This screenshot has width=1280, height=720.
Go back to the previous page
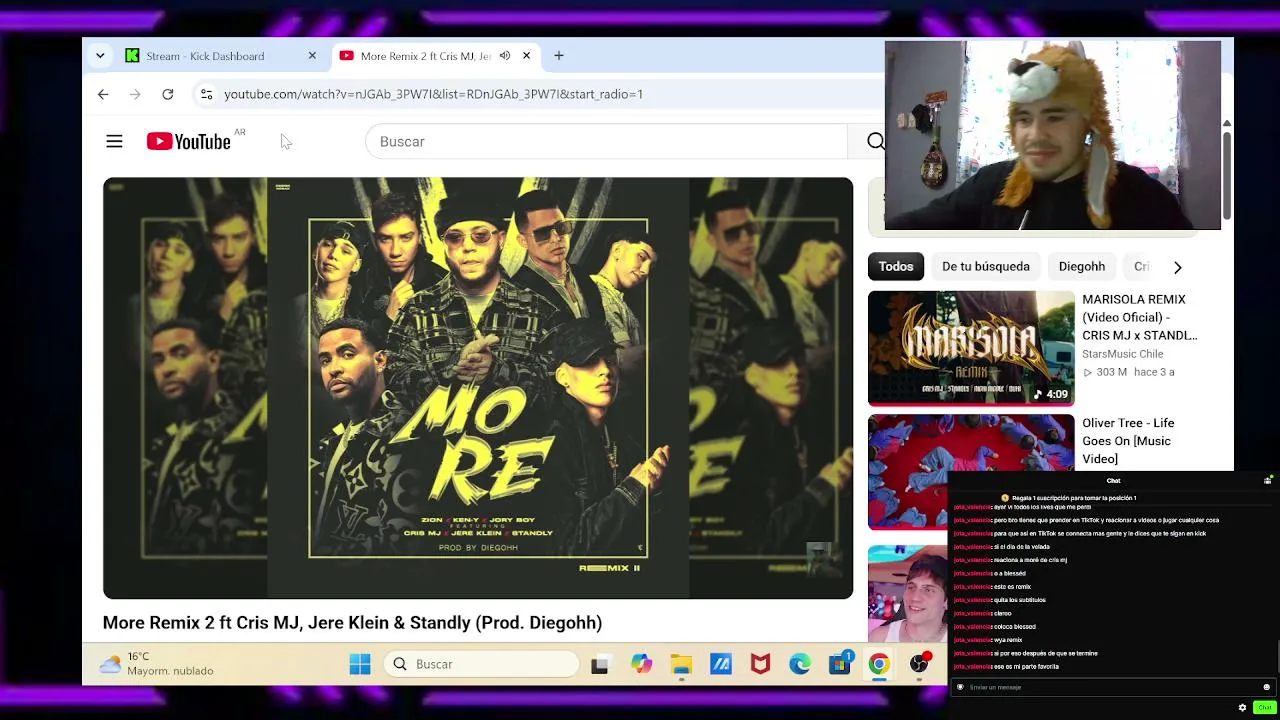tap(103, 94)
